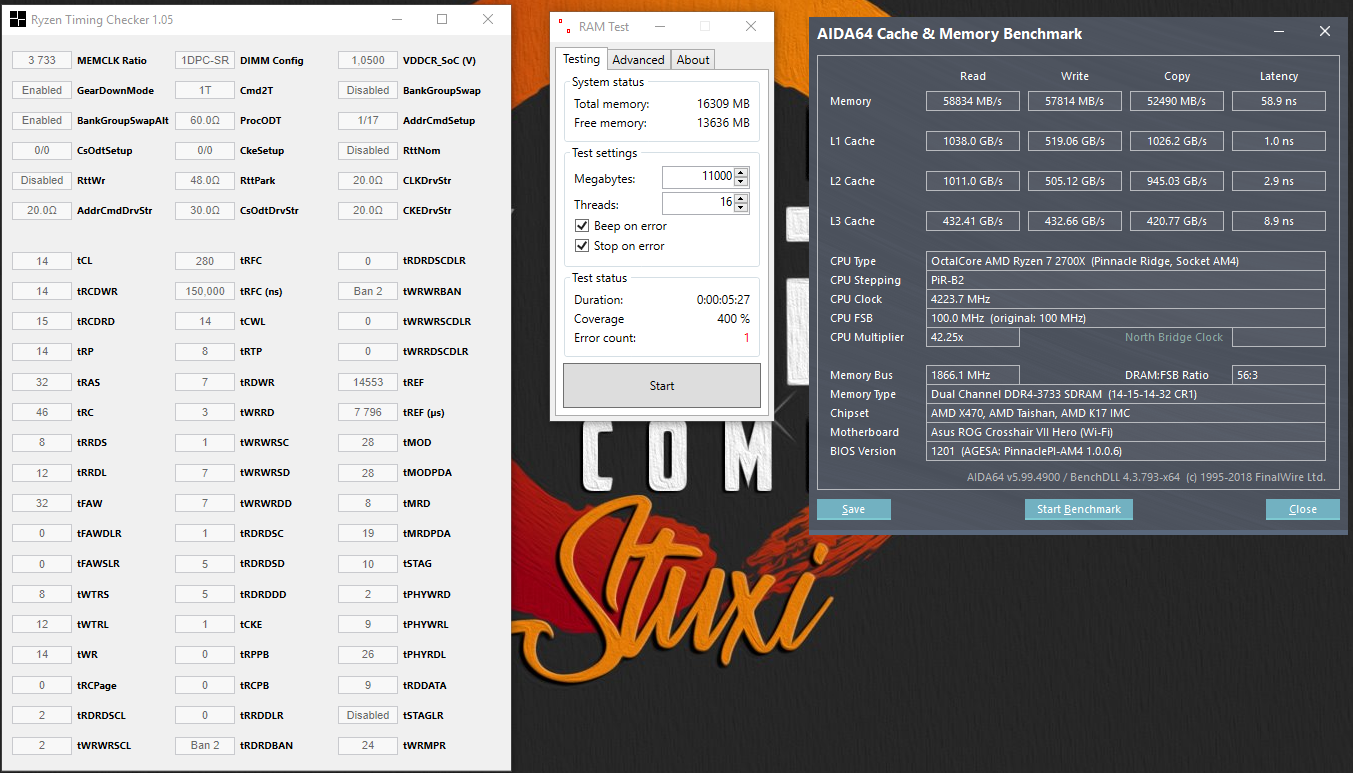The image size is (1353, 773).
Task: Click the L3 Cache latency 8.9 ns value
Action: [1279, 221]
